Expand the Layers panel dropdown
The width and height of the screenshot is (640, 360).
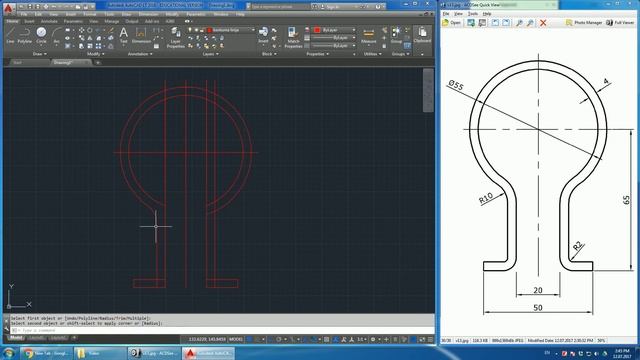(x=210, y=54)
